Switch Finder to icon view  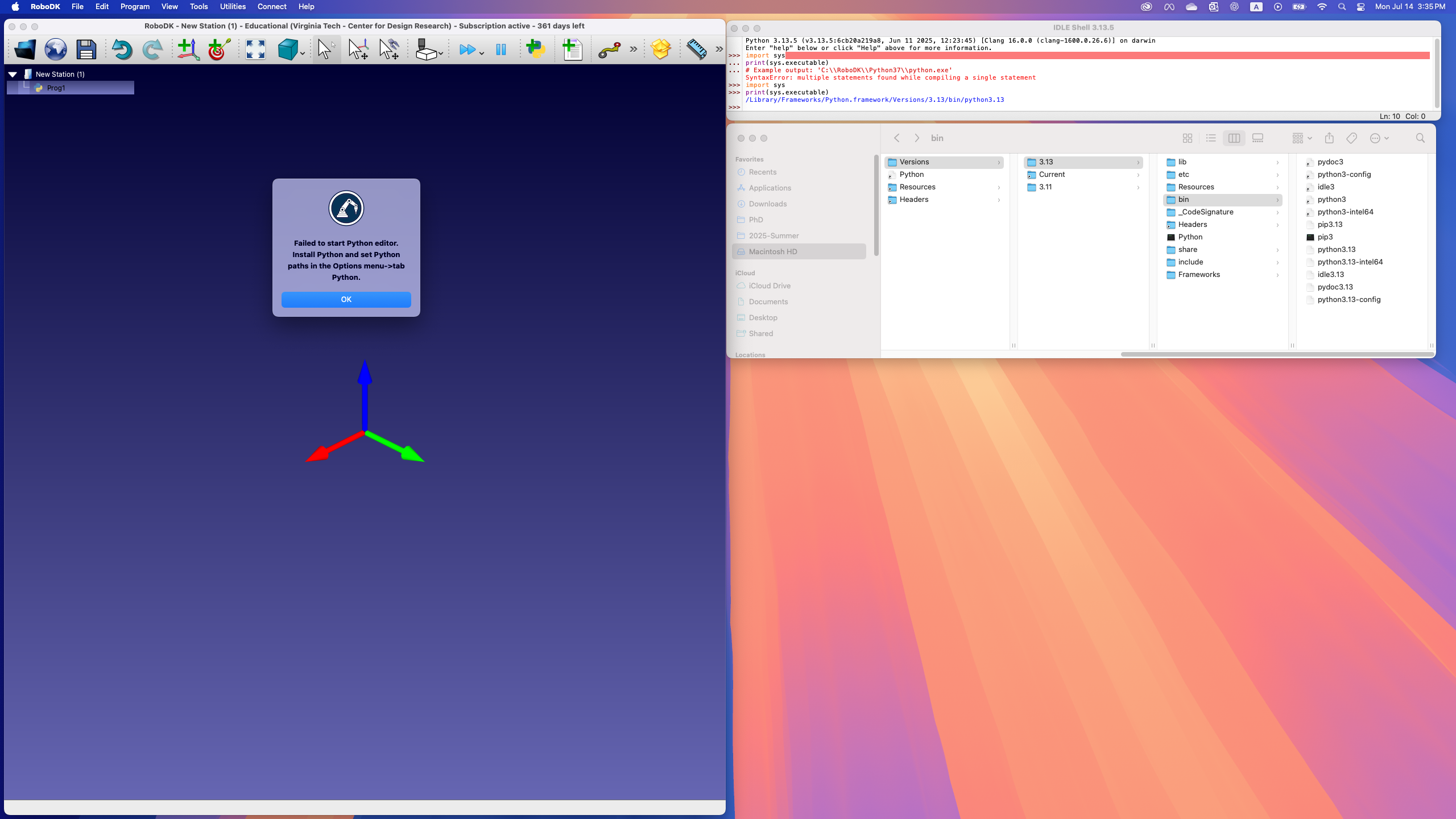pyautogui.click(x=1187, y=138)
